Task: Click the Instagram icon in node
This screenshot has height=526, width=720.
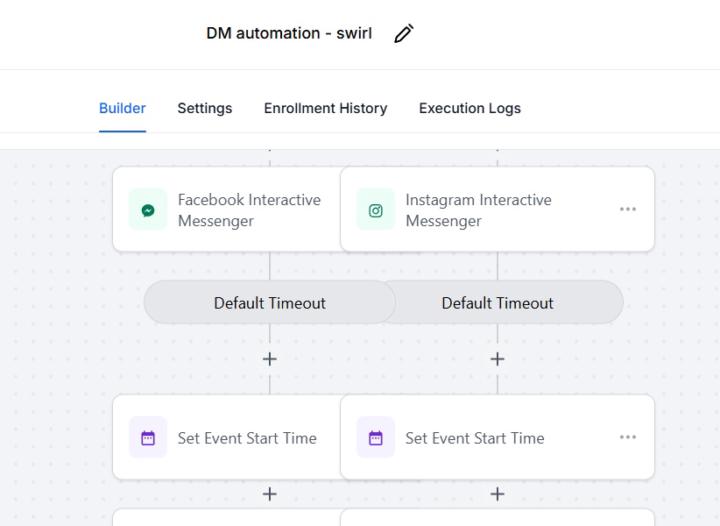Action: [x=376, y=210]
